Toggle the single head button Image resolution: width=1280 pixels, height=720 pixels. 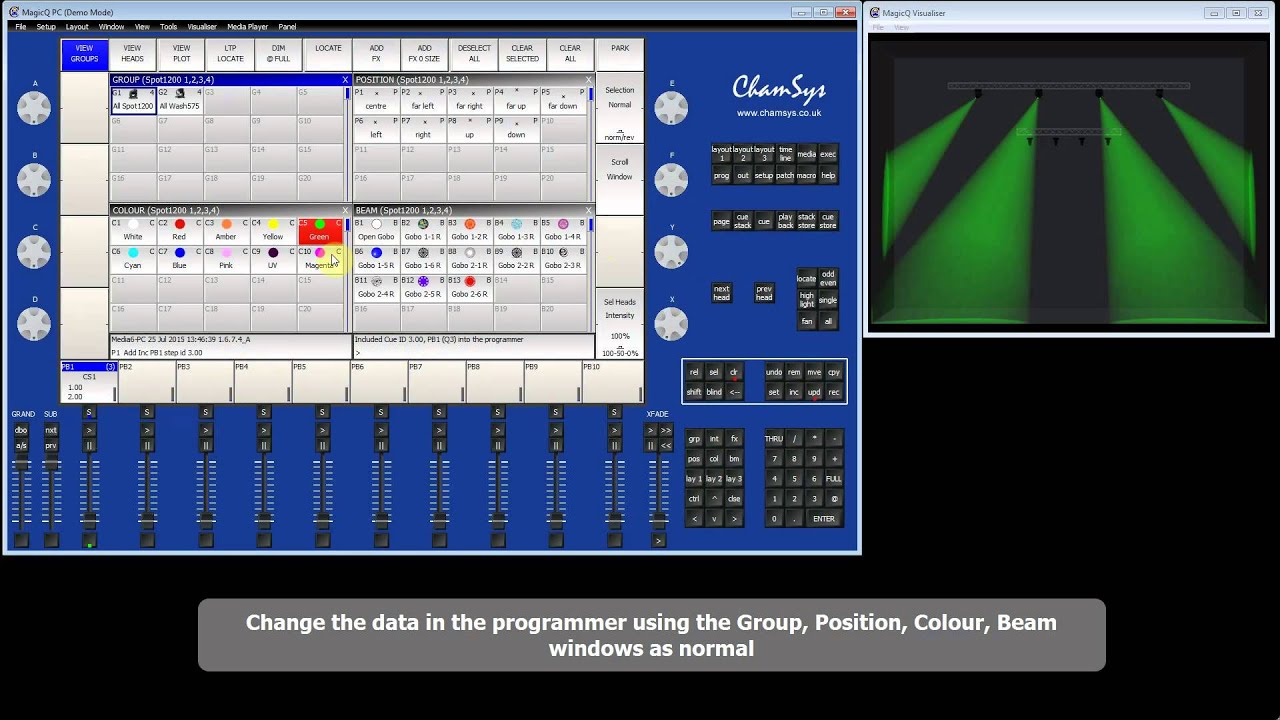[x=828, y=300]
